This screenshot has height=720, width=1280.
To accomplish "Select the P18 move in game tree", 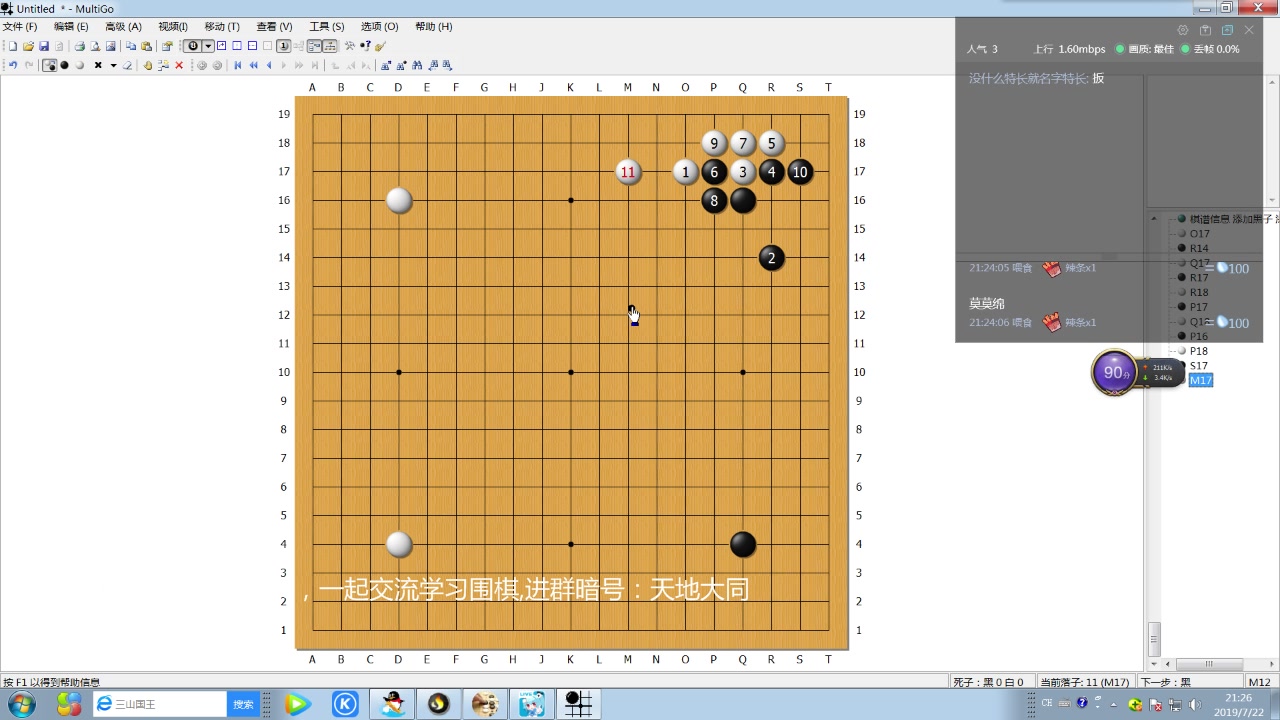I will (x=1199, y=351).
